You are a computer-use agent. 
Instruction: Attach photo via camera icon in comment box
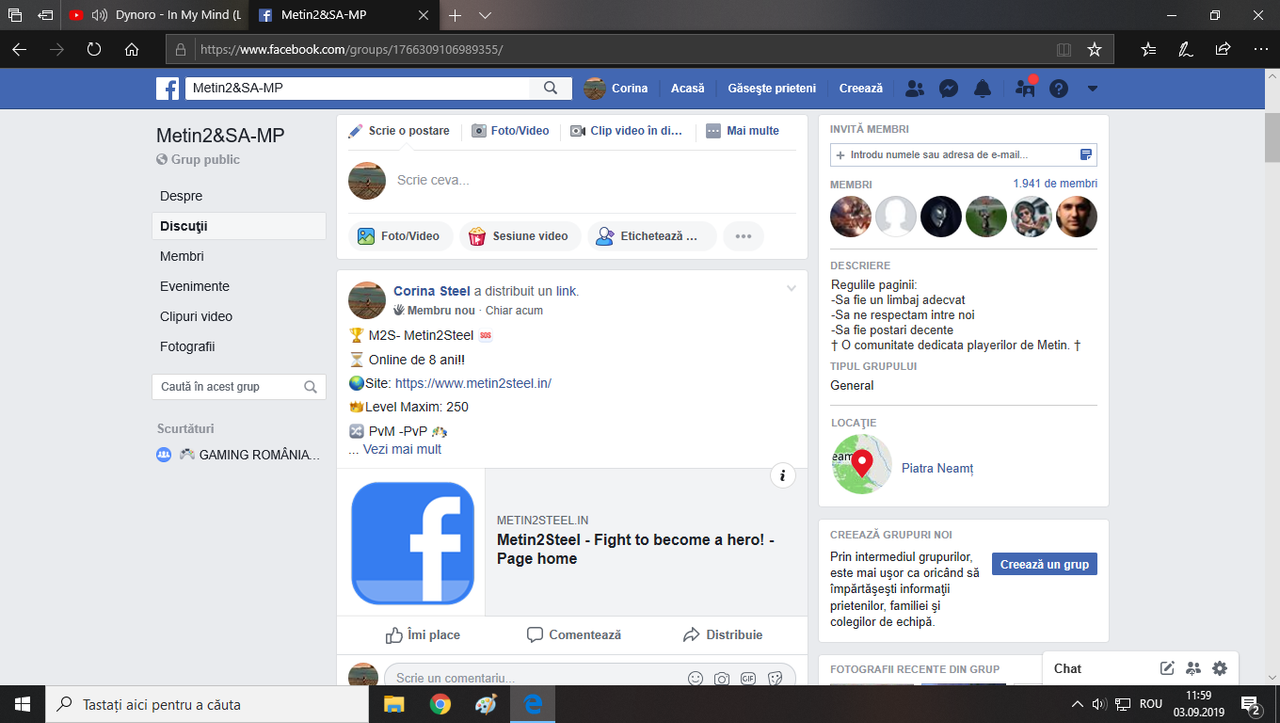721,678
